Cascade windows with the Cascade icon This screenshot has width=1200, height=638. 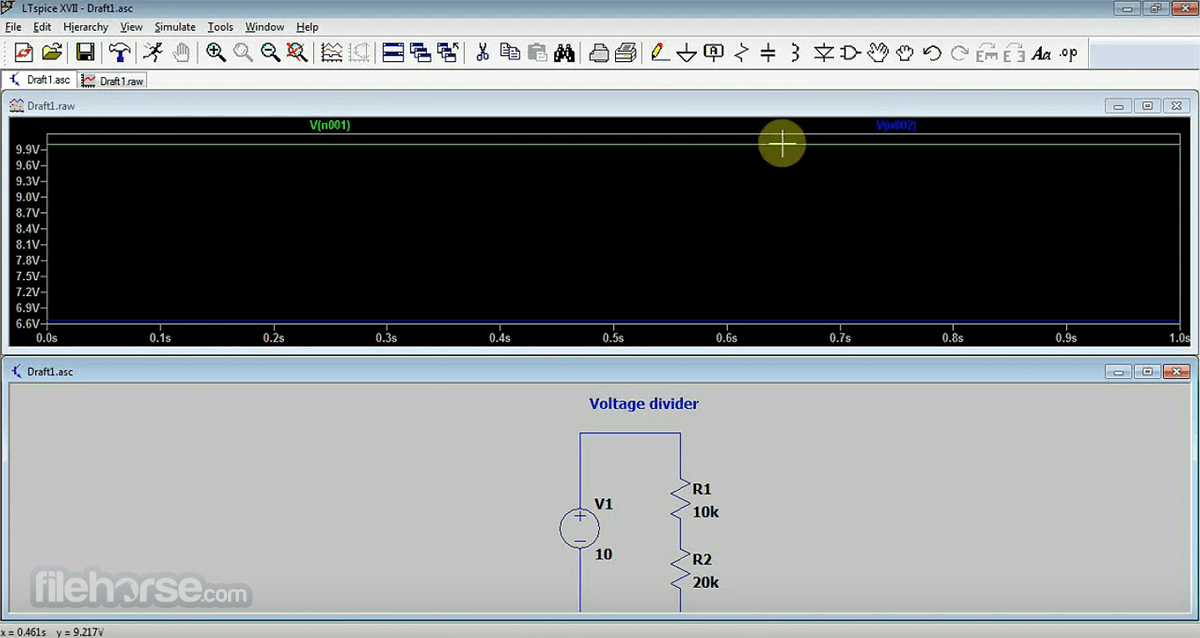(x=421, y=53)
